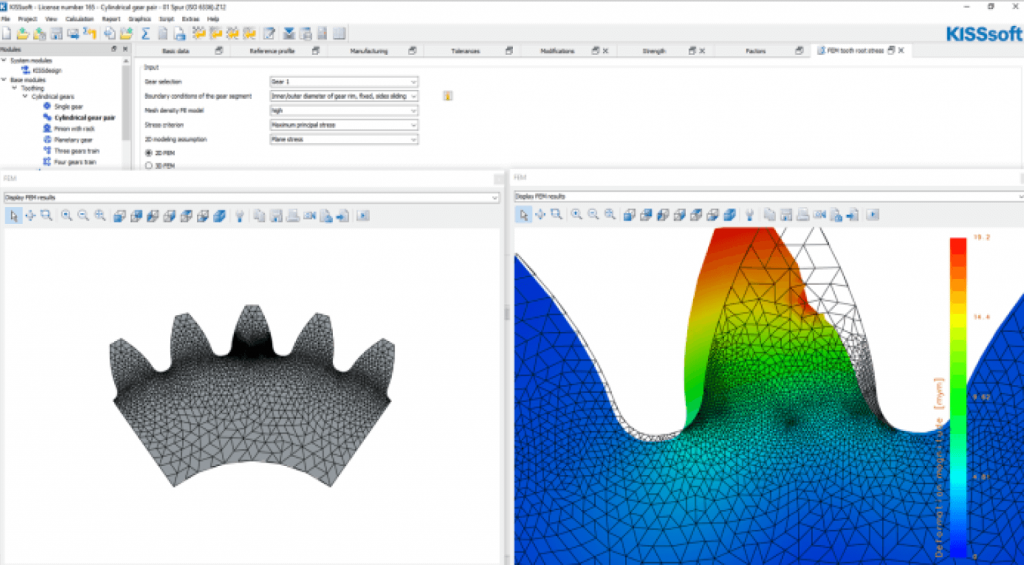Click zoom in magnifier in left FEM window
The width and height of the screenshot is (1024, 565).
pyautogui.click(x=67, y=216)
